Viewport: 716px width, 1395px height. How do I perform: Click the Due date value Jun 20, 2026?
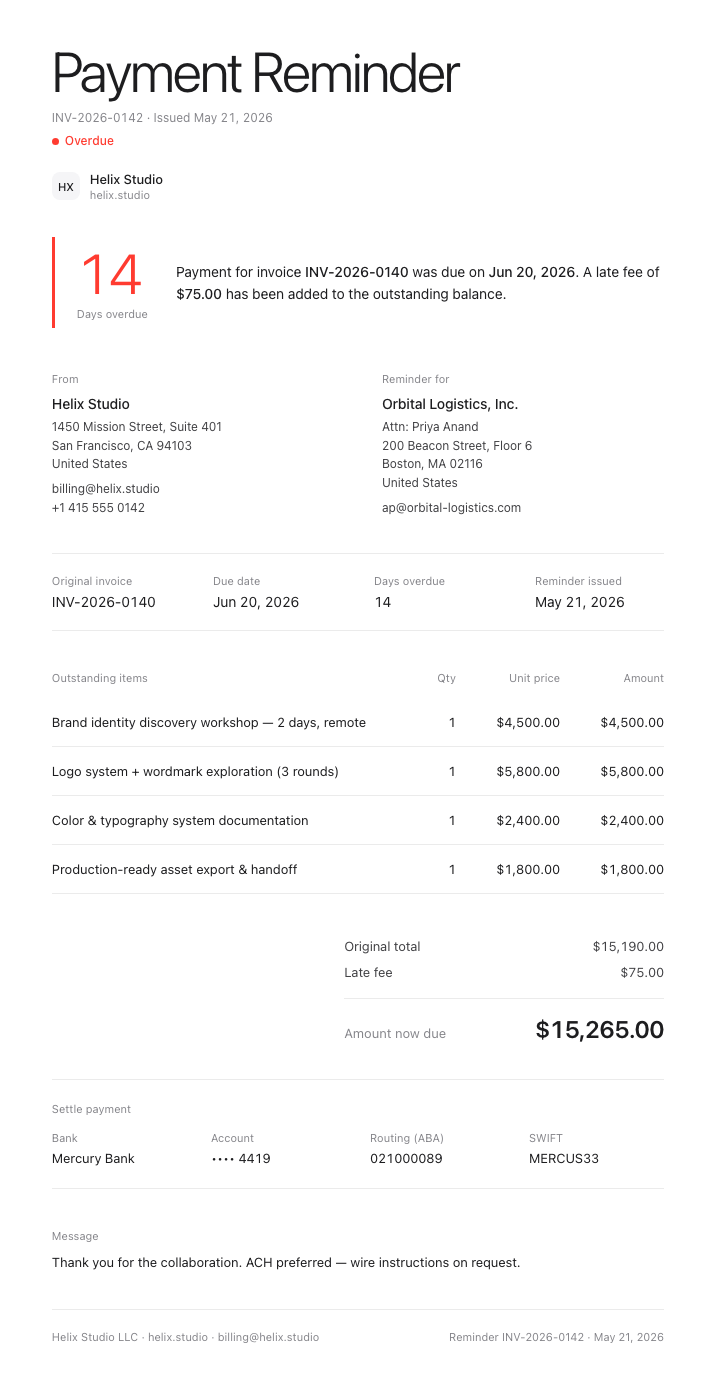[256, 602]
